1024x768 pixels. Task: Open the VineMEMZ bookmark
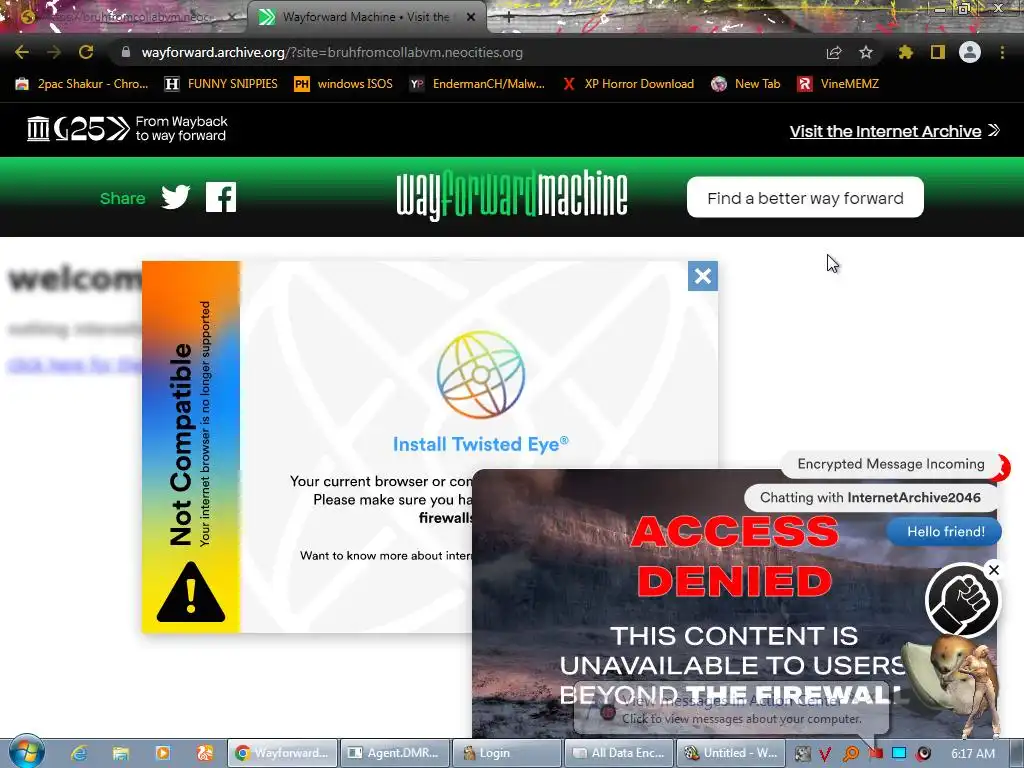(838, 84)
